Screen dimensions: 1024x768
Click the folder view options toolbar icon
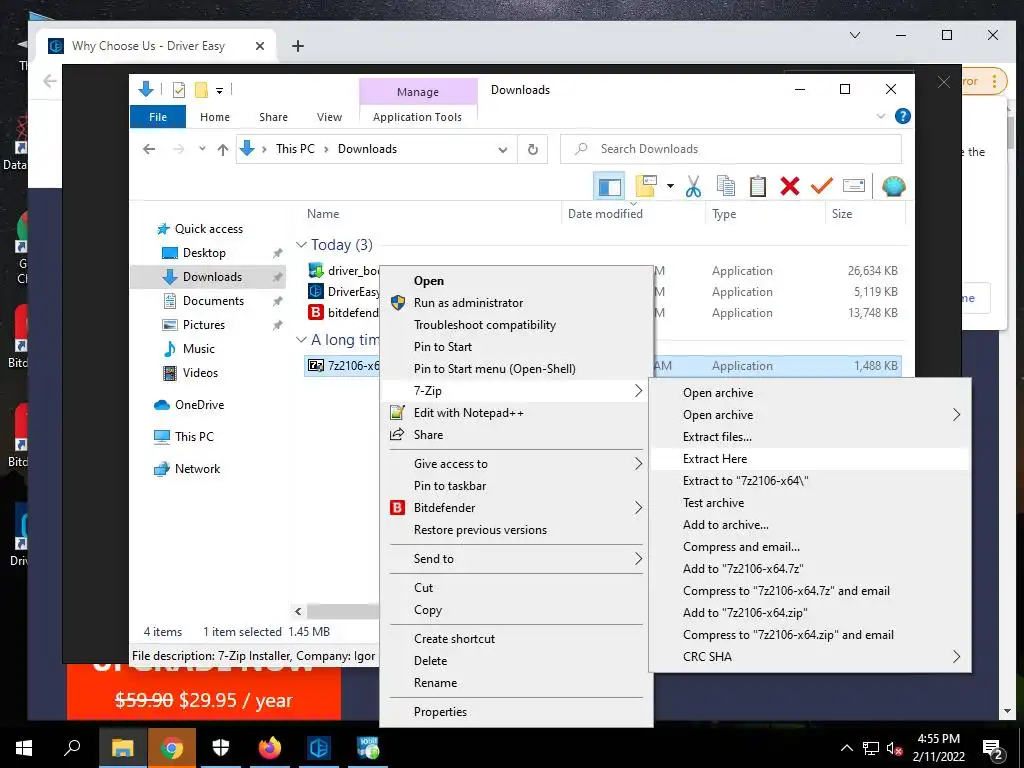647,187
